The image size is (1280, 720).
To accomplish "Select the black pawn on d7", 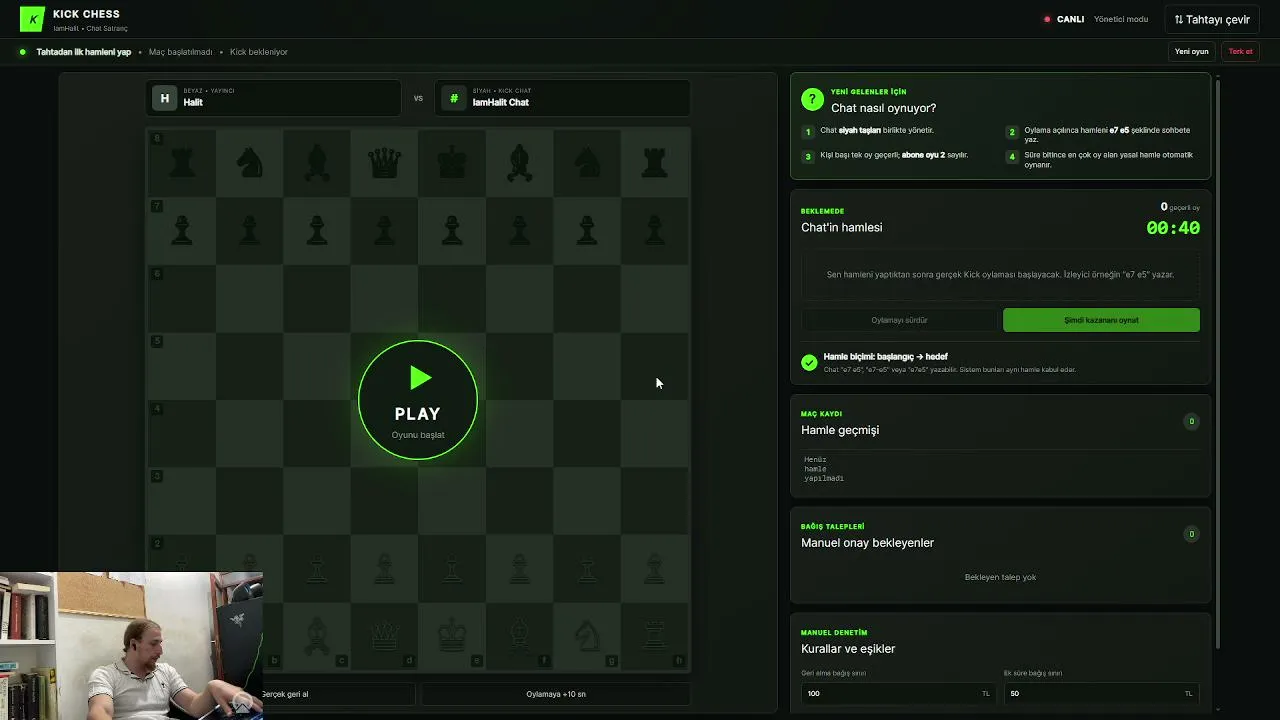I will tap(385, 230).
